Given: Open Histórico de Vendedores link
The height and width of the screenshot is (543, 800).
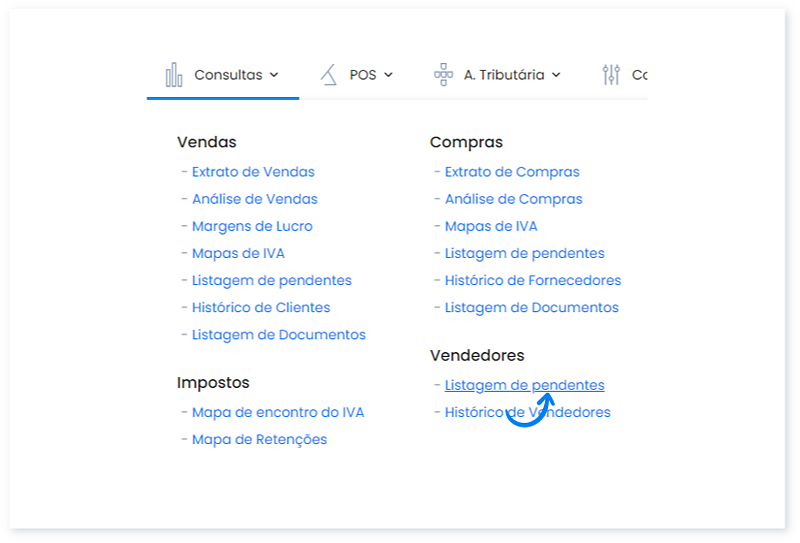Looking at the screenshot, I should tap(527, 412).
